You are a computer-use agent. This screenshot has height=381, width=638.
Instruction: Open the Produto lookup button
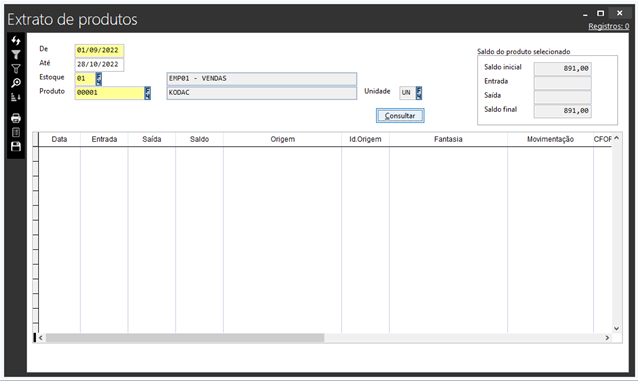[x=147, y=93]
